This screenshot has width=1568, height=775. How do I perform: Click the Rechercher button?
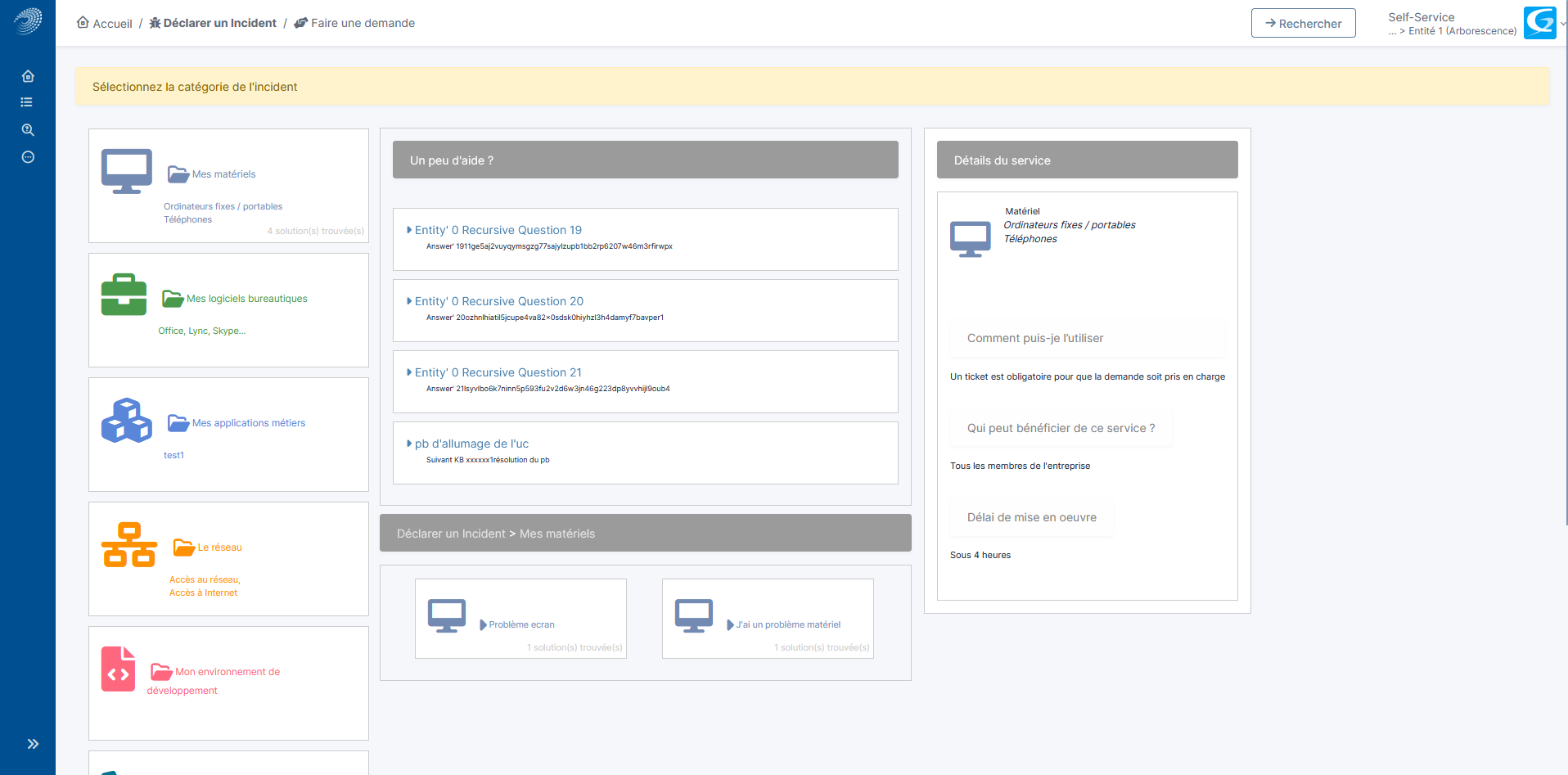(1303, 23)
